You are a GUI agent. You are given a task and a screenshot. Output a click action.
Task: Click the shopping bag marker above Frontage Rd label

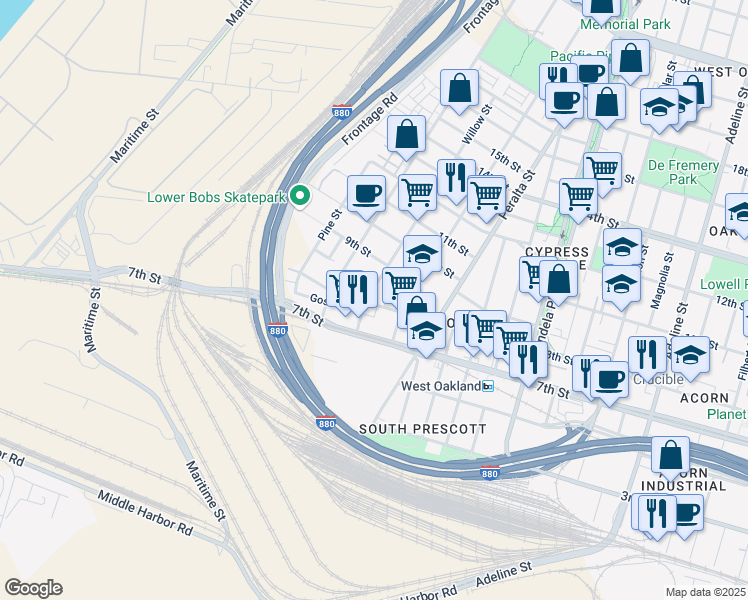(x=406, y=137)
